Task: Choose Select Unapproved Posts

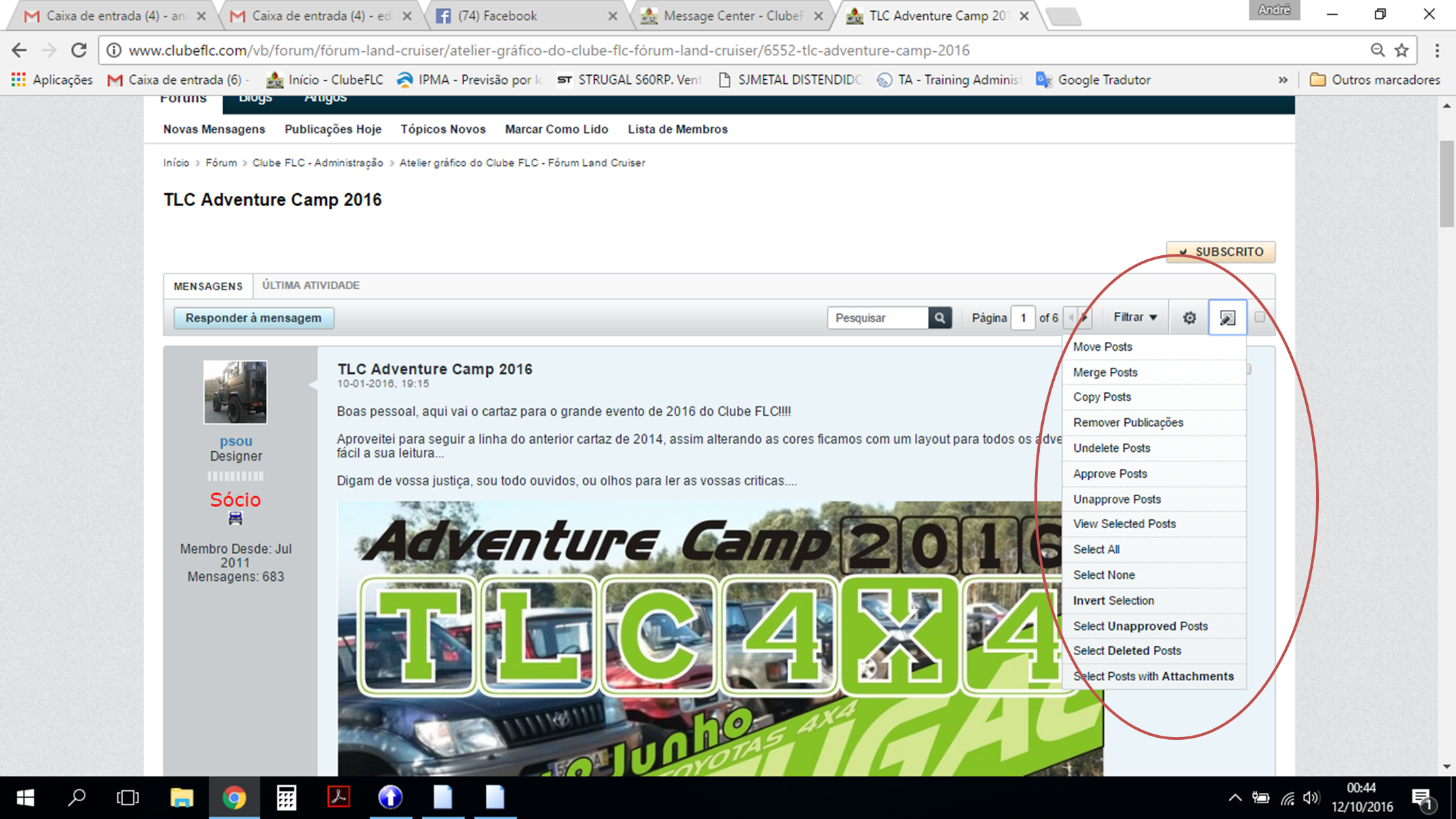Action: pos(1154,626)
